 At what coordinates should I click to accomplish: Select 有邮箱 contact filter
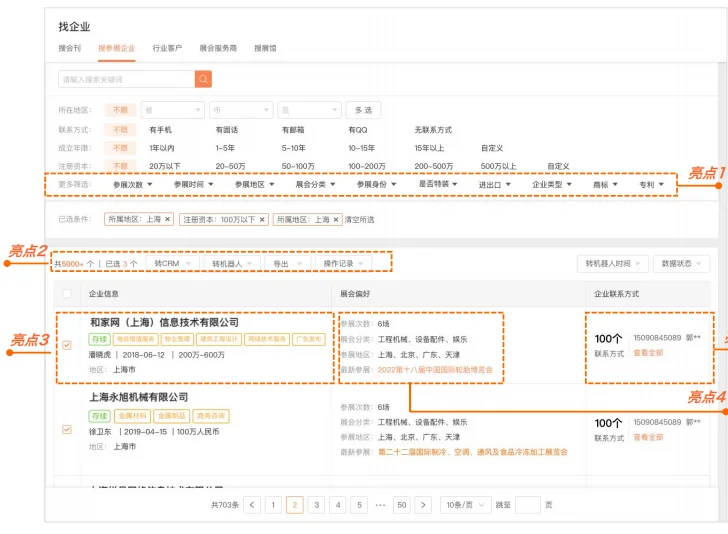tap(293, 130)
